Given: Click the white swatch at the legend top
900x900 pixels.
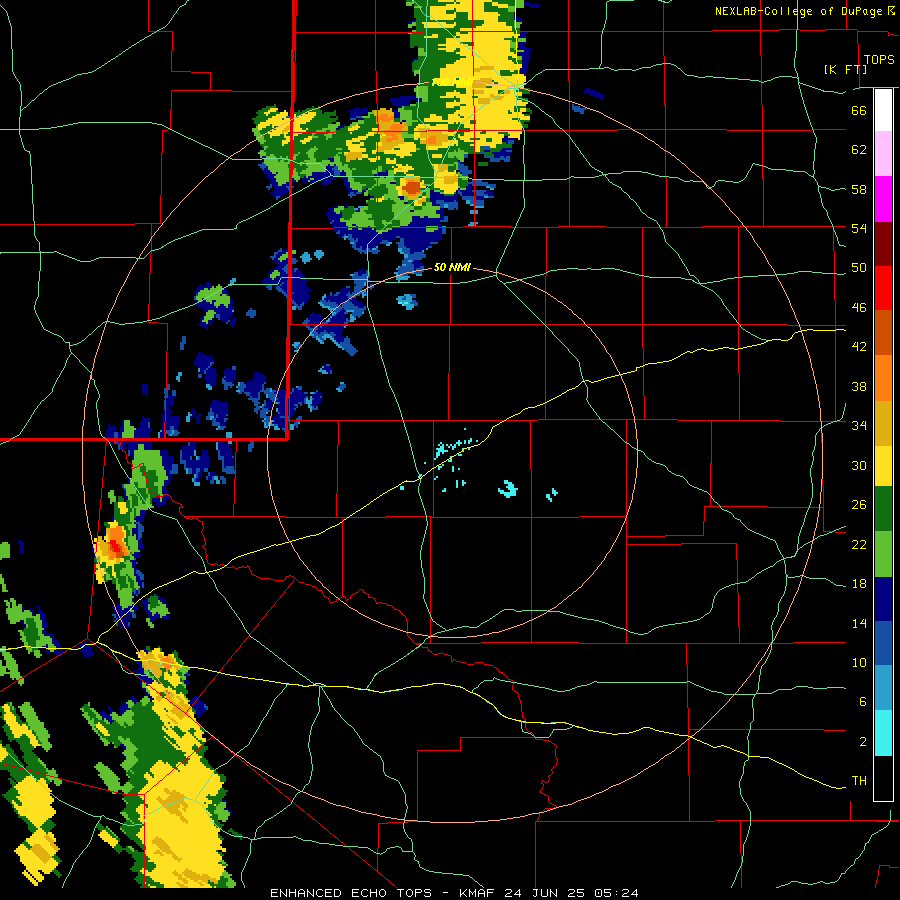Looking at the screenshot, I should [x=883, y=110].
